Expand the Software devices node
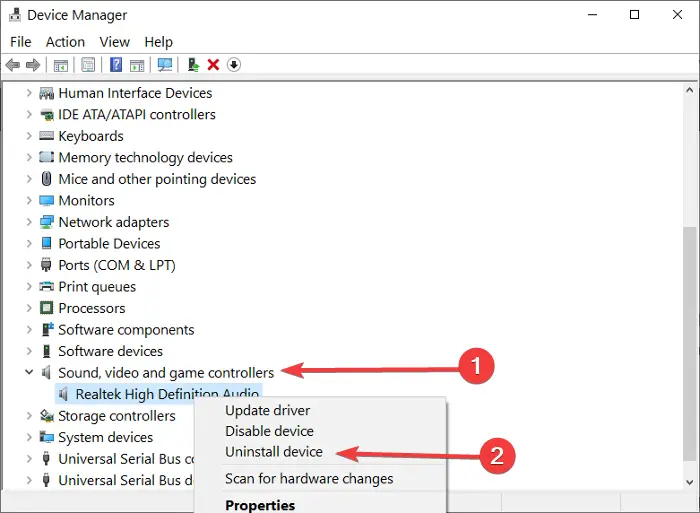The width and height of the screenshot is (700, 513). pos(29,351)
